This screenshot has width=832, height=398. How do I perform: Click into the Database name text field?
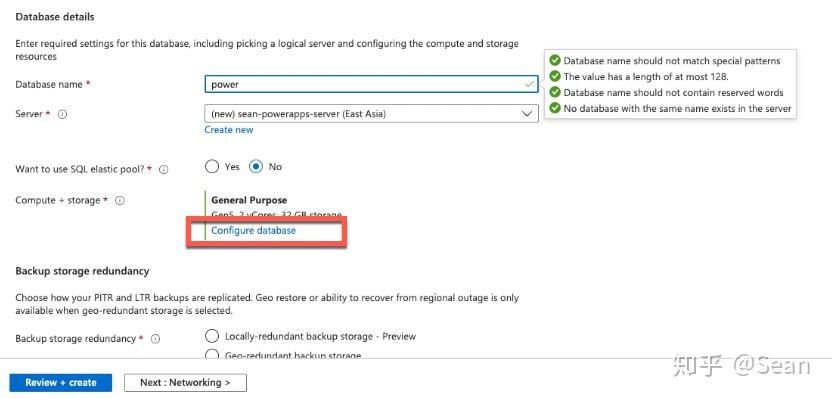click(x=371, y=84)
